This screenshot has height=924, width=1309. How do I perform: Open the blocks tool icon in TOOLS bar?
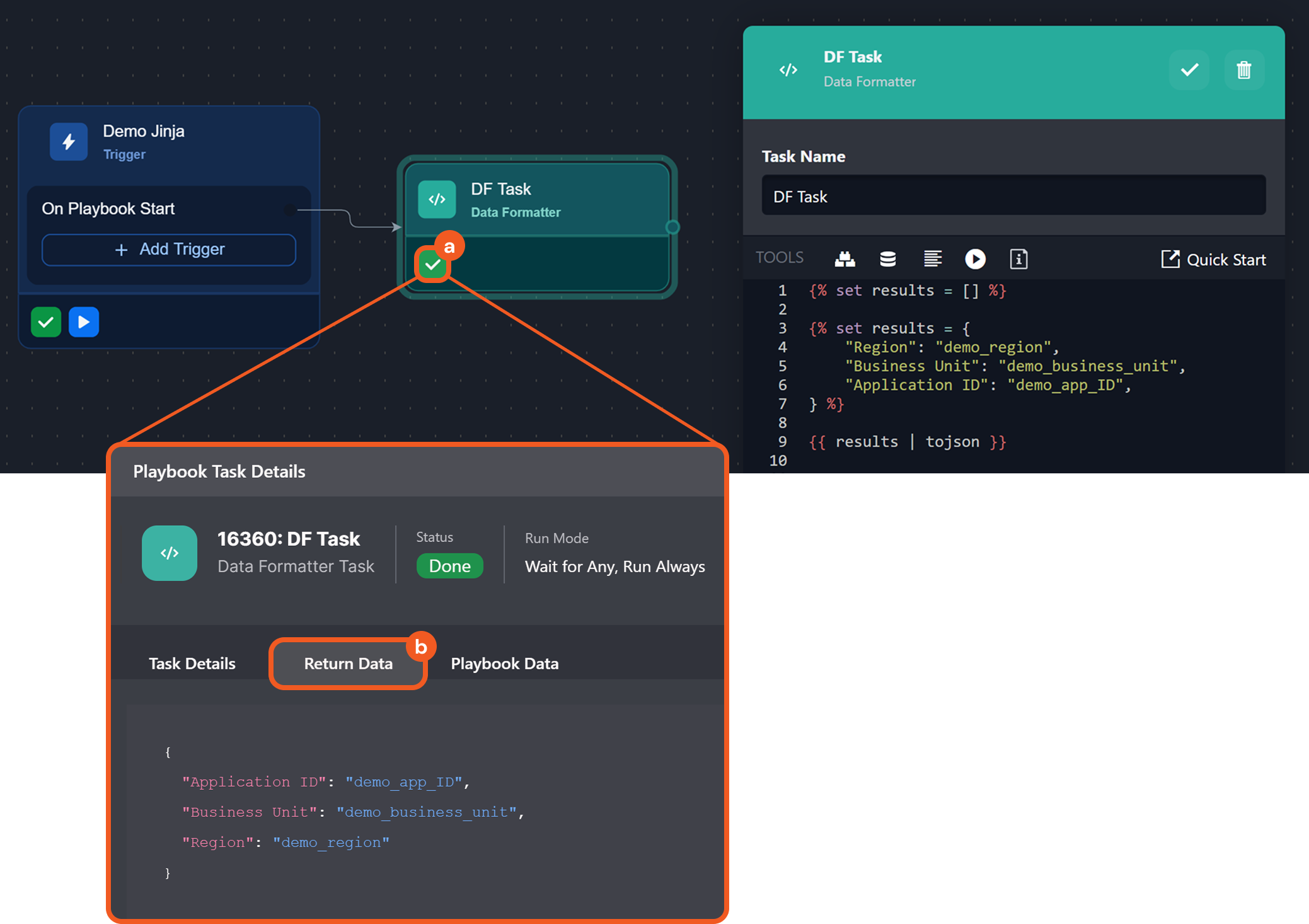(x=845, y=259)
